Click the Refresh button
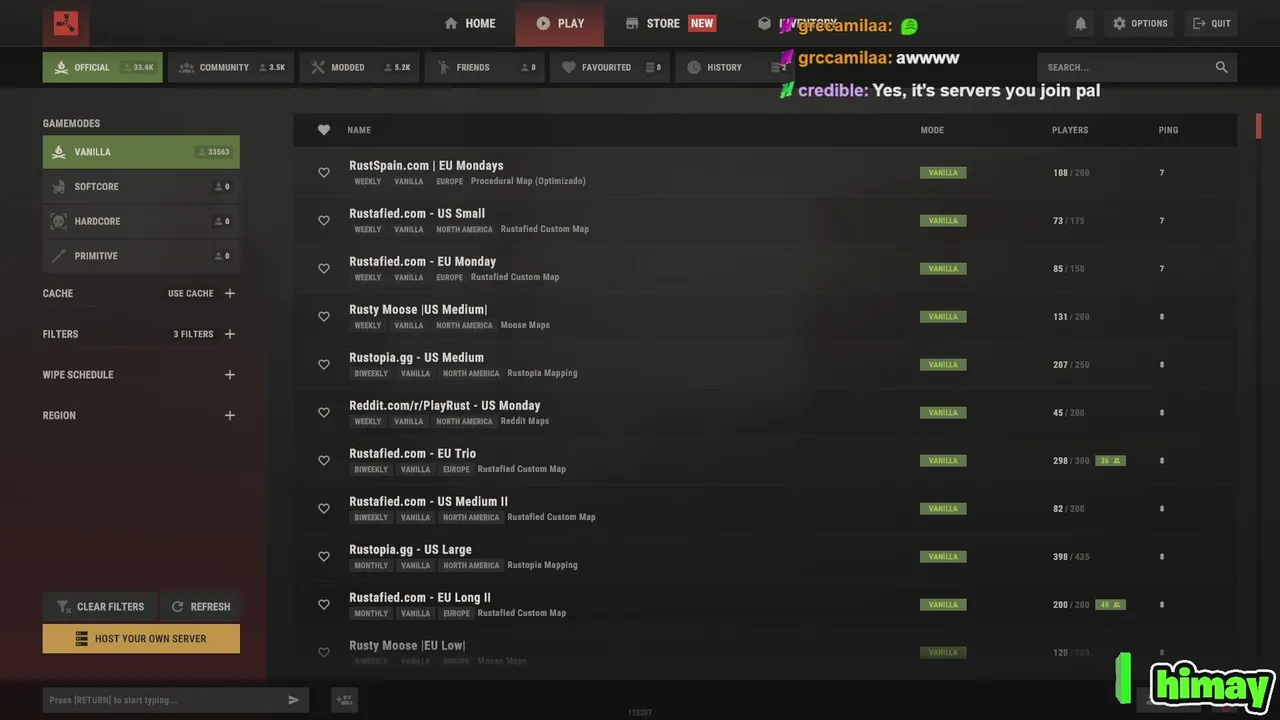The width and height of the screenshot is (1280, 720). point(200,606)
